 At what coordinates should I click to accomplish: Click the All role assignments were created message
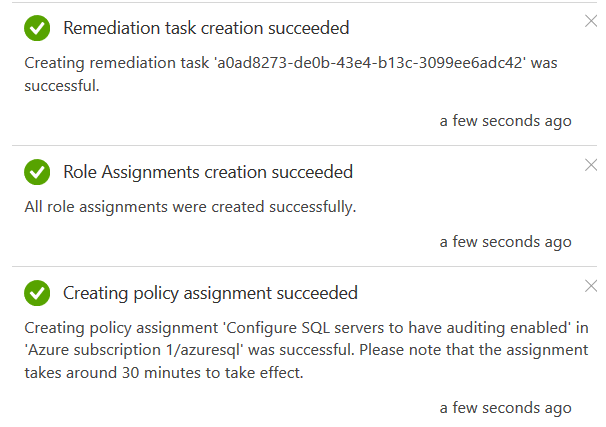click(x=190, y=207)
